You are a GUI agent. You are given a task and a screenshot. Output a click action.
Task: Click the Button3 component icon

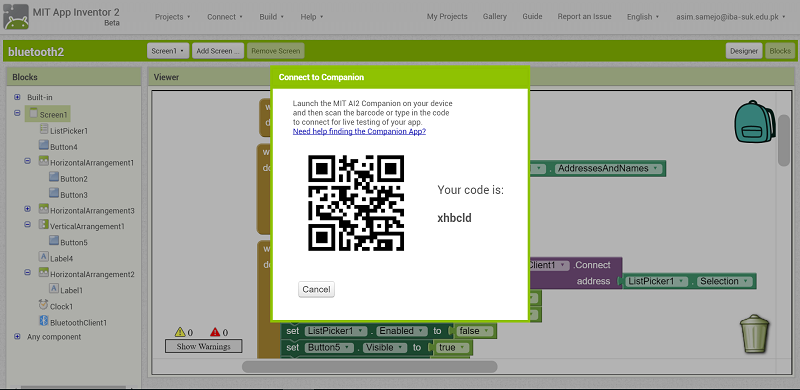coord(54,193)
